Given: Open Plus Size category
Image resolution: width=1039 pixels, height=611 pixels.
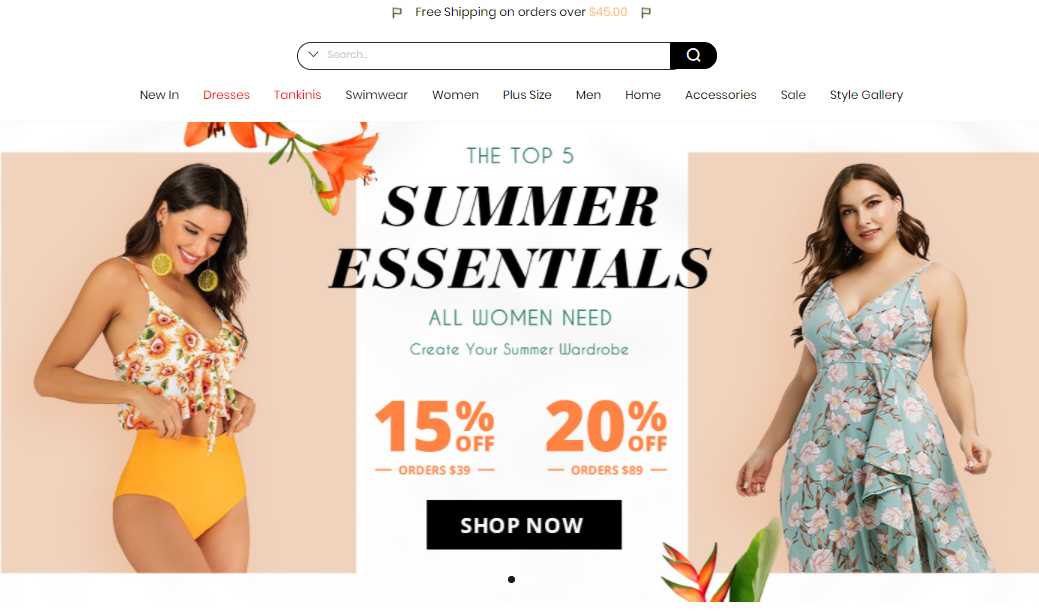Looking at the screenshot, I should (527, 95).
